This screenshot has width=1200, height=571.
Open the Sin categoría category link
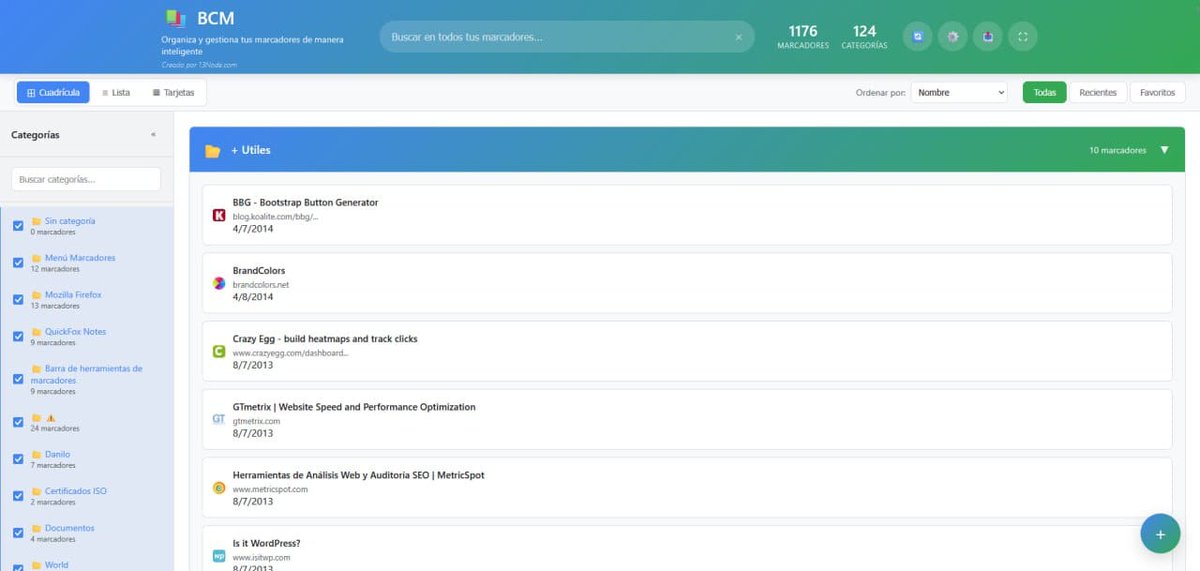[70, 221]
